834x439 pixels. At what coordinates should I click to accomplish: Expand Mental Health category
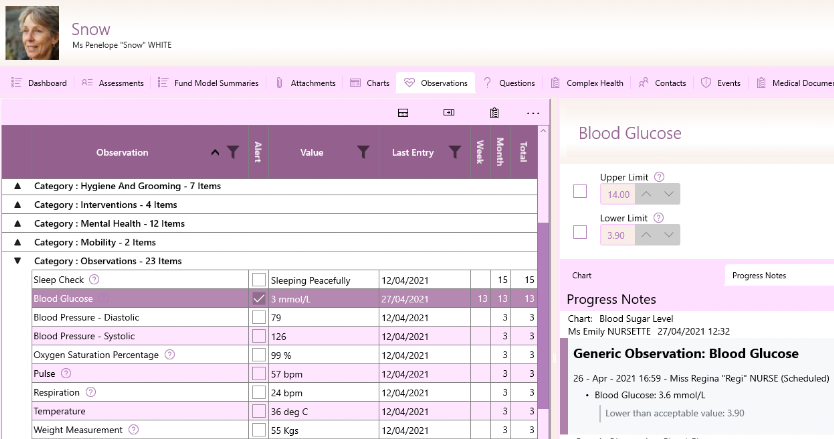18,223
